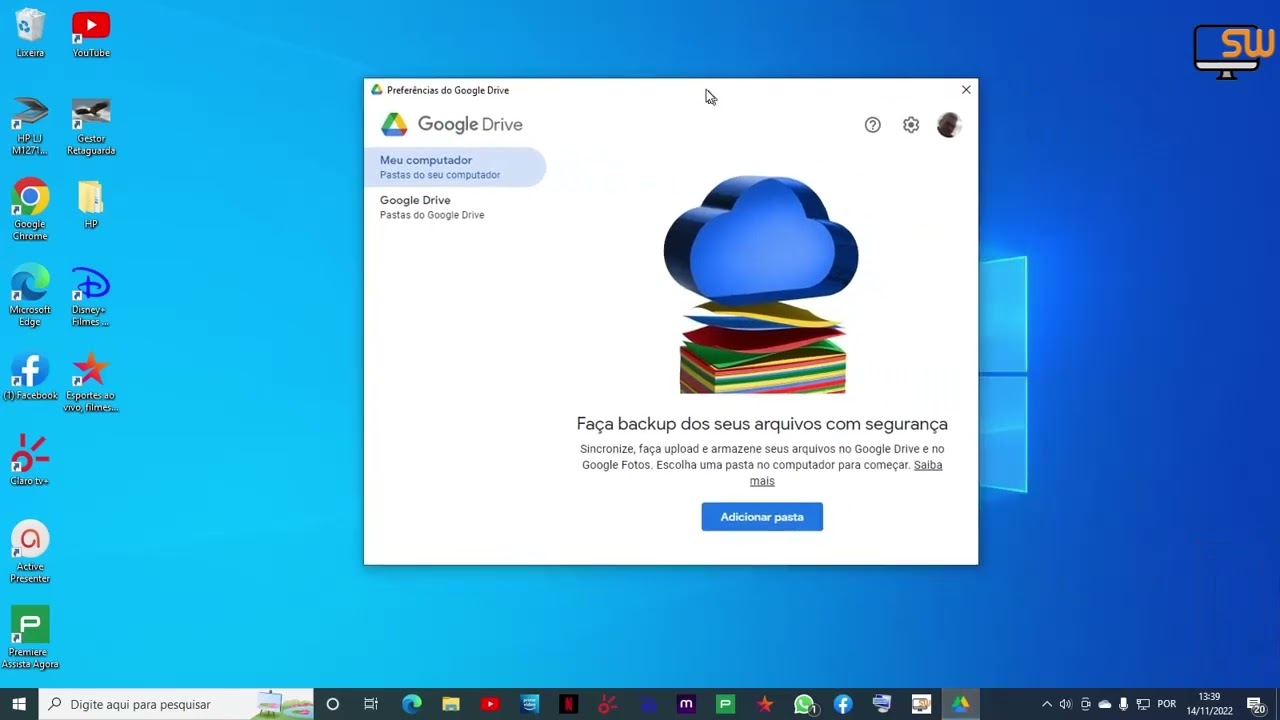Select the Microsoft Edge desktop shortcut
Image resolution: width=1280 pixels, height=720 pixels.
[x=30, y=296]
